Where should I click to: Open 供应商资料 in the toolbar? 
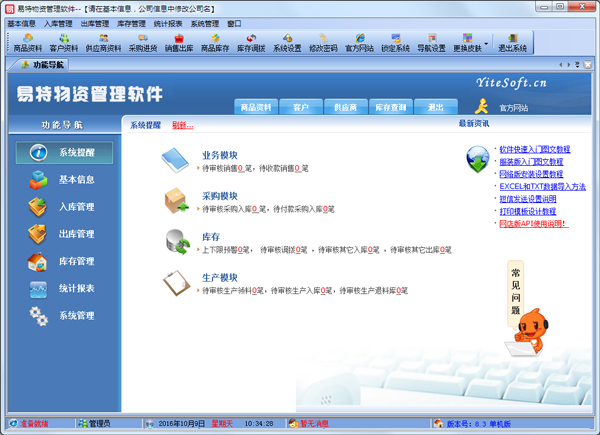coord(103,42)
